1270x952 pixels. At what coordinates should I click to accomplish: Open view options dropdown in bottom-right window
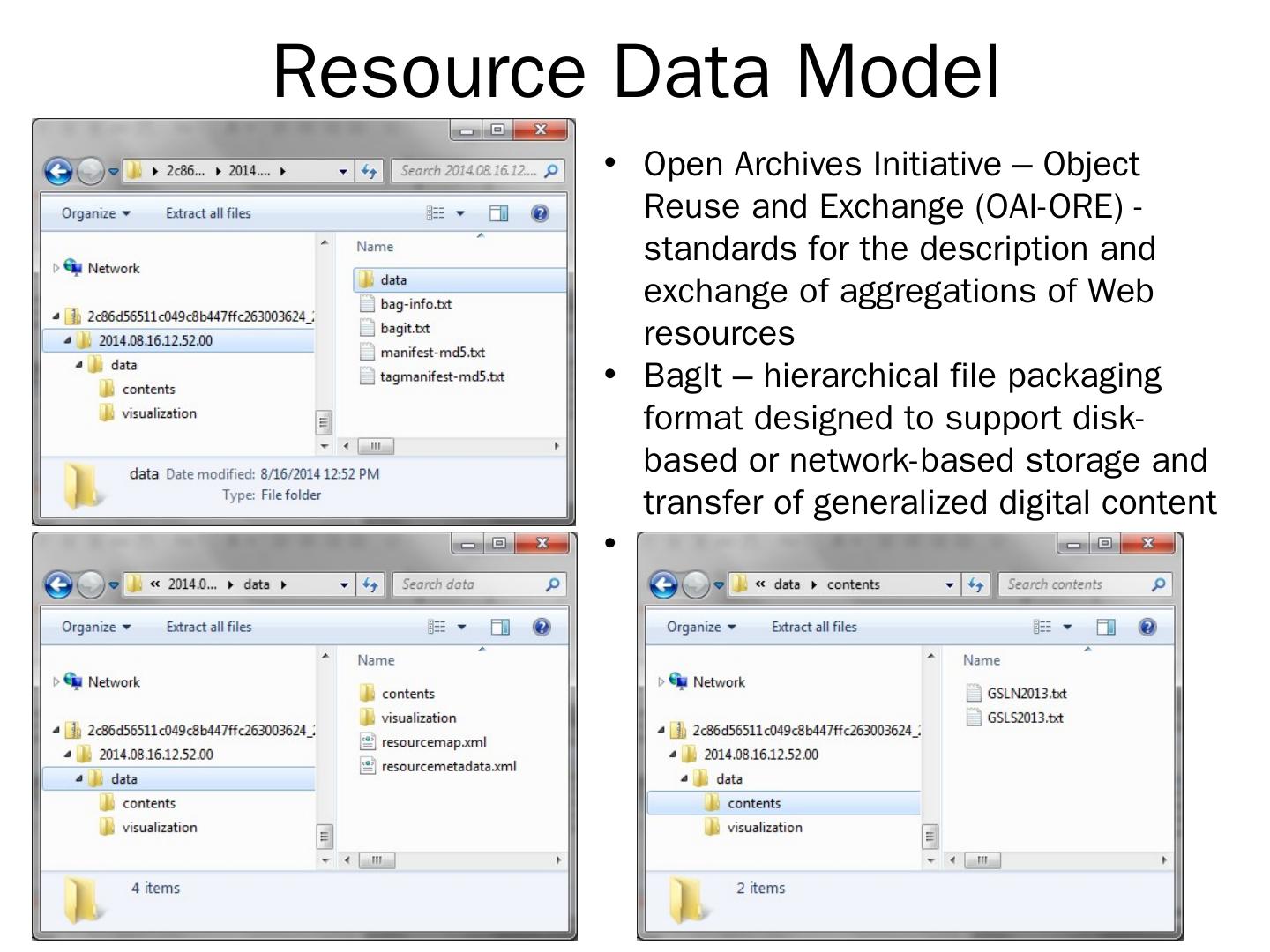(1067, 627)
